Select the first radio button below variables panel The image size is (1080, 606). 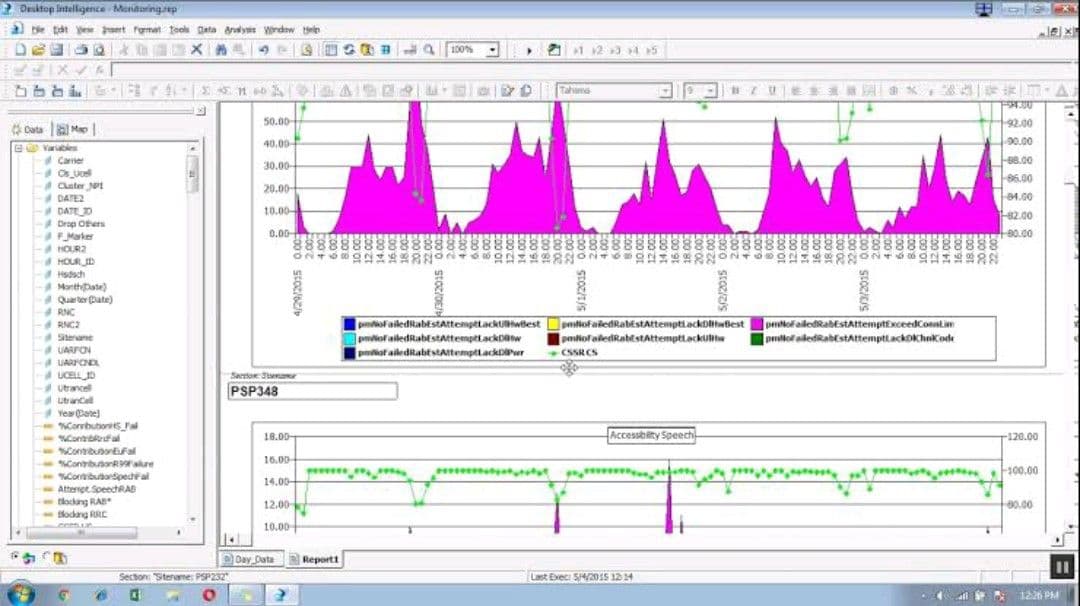(15, 557)
